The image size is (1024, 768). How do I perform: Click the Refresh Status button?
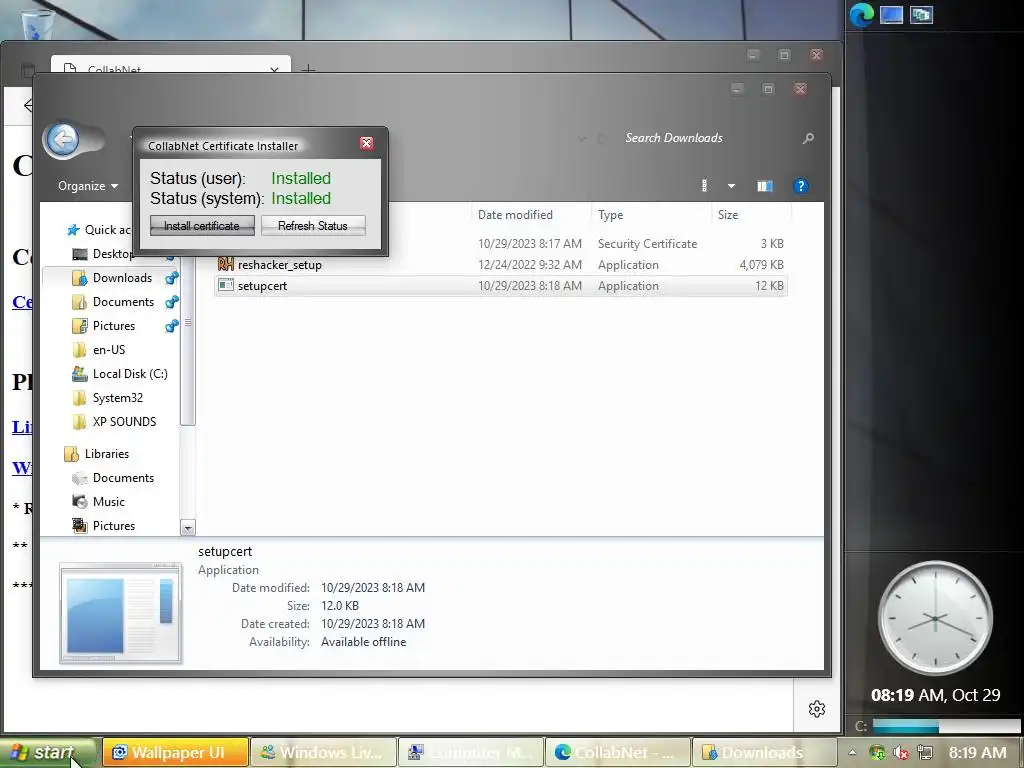click(313, 225)
